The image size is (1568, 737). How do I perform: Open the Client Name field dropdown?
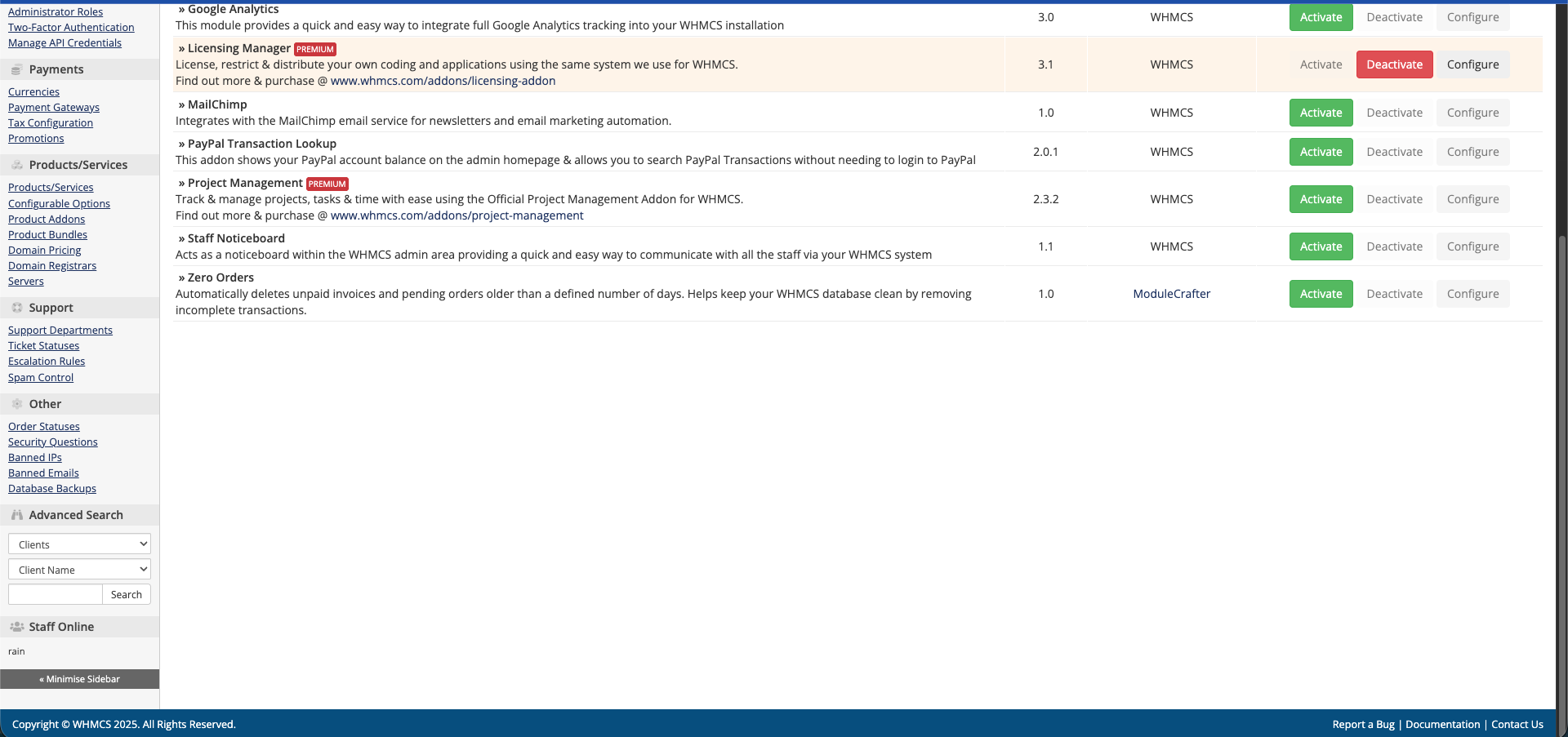click(79, 570)
